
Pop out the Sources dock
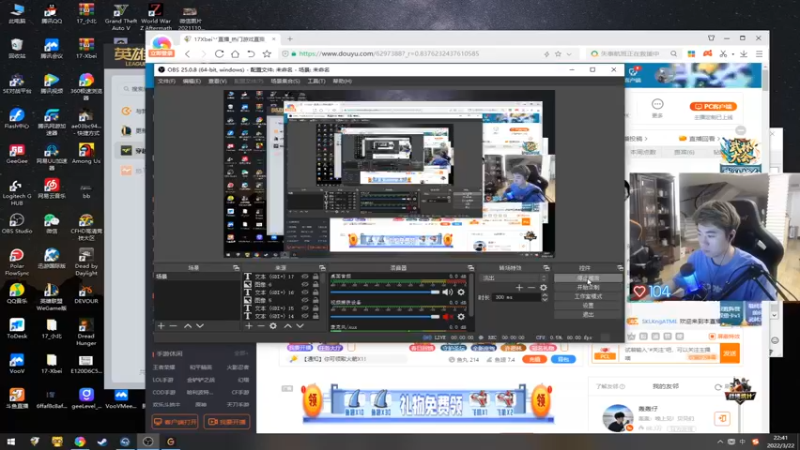(322, 268)
